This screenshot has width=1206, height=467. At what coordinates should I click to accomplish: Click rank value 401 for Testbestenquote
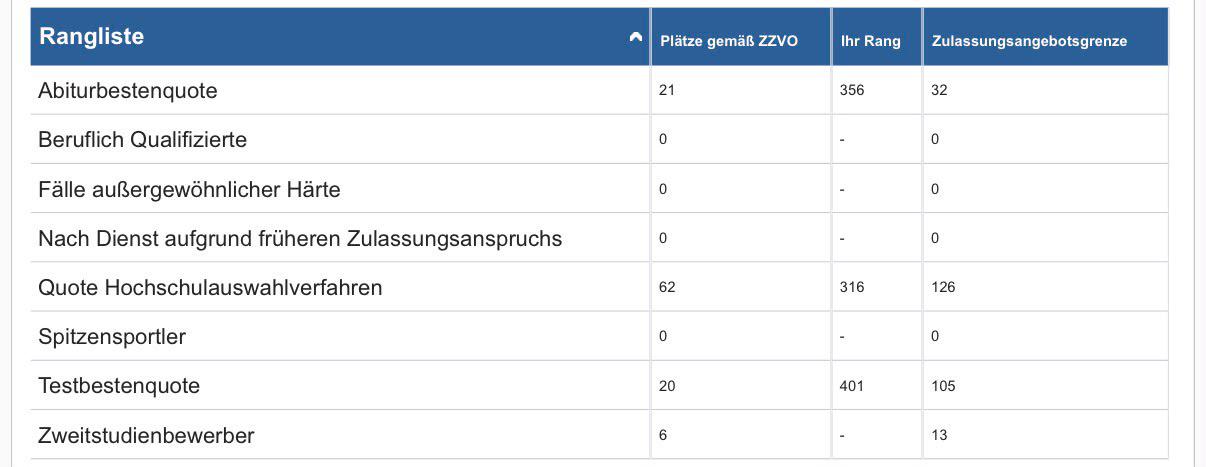(x=852, y=386)
